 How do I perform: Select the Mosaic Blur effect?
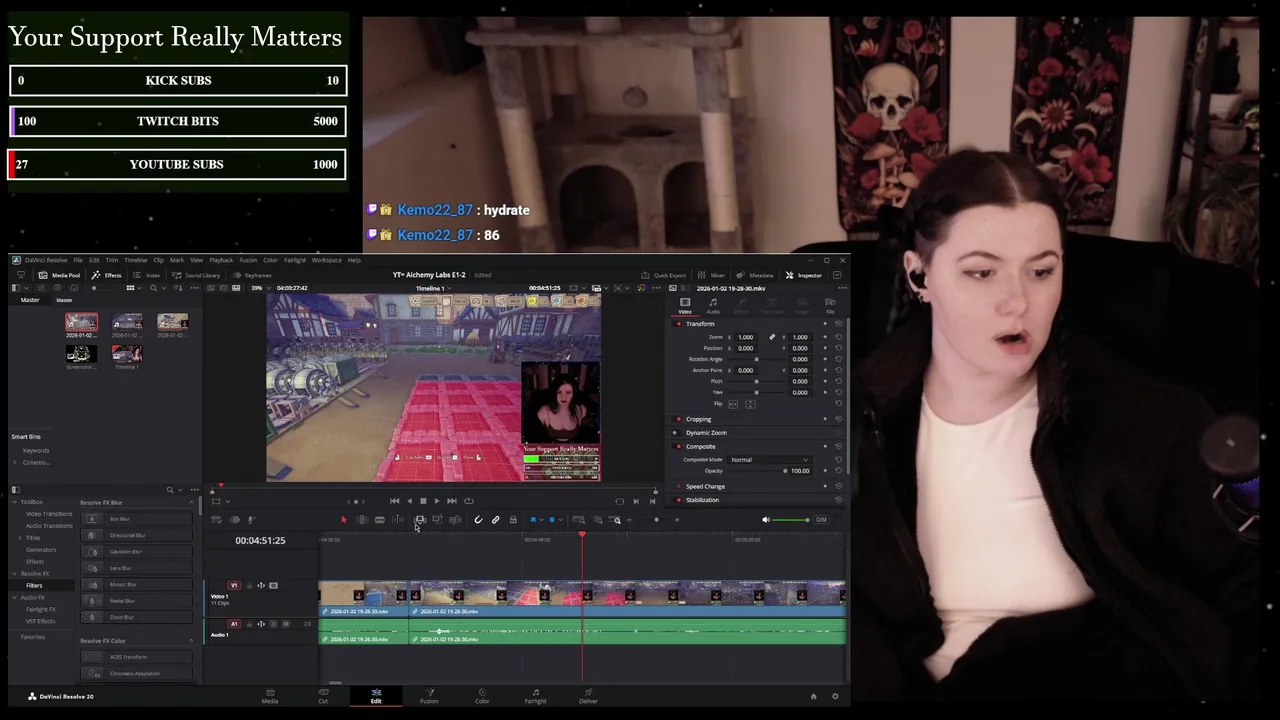pyautogui.click(x=137, y=584)
